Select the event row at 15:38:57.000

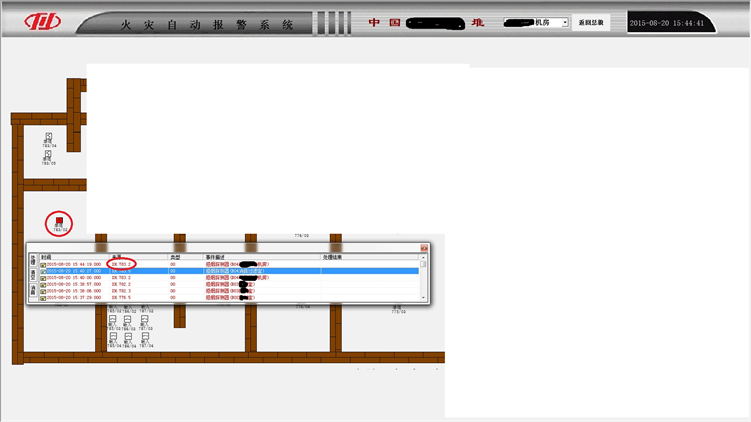tap(229, 285)
